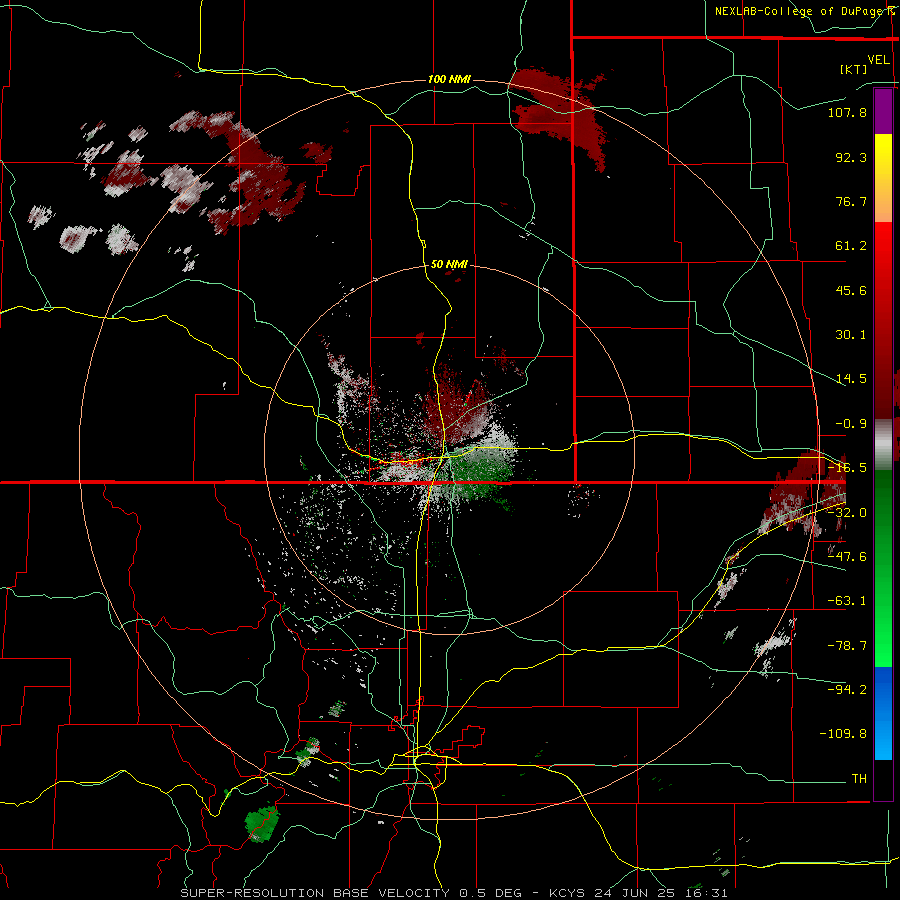Click the -94.2 velocity scale value
Viewport: 900px width, 900px height.
[x=847, y=689]
